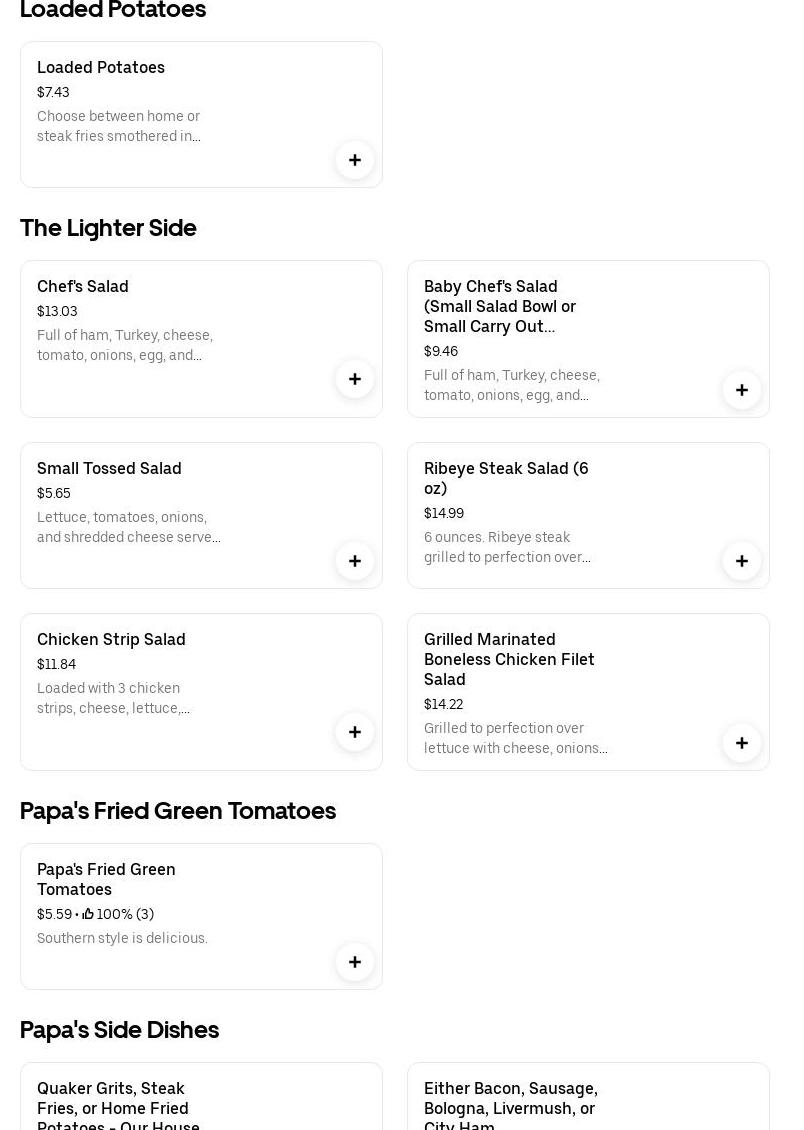
Task: Add Grilled Marinated Chicken Filet Salad
Action: [742, 743]
